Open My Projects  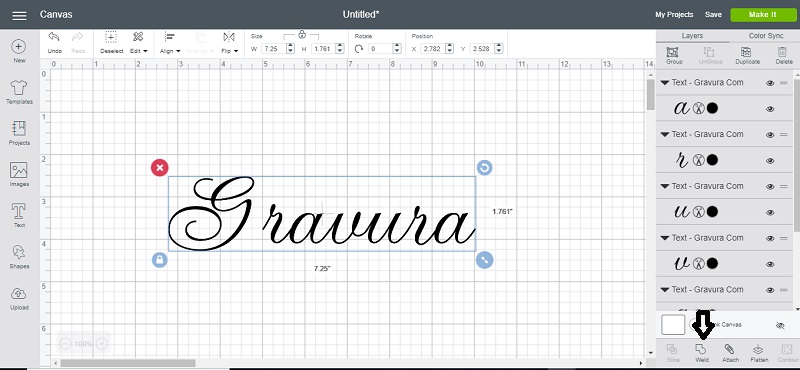[674, 15]
